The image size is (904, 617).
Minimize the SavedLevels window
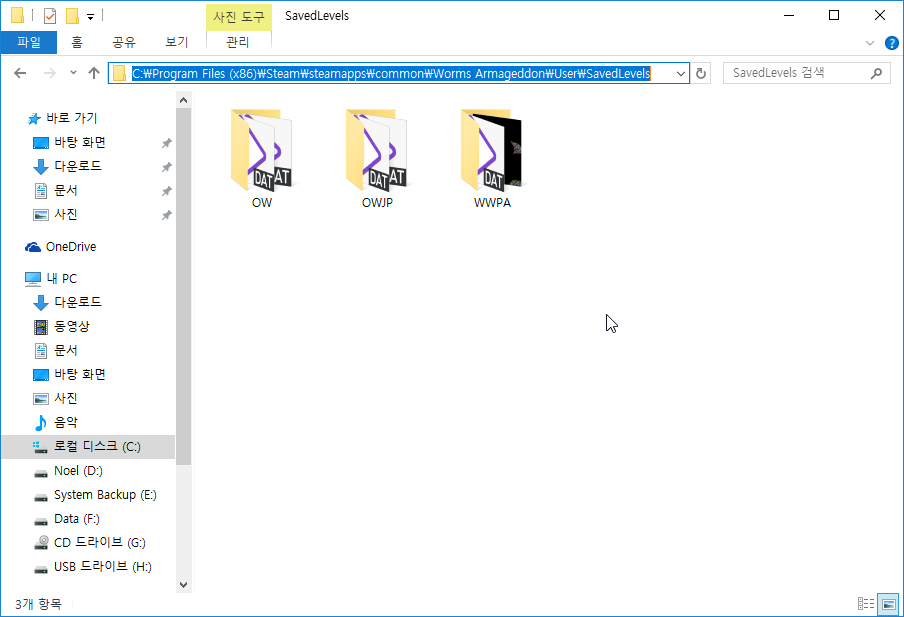coord(789,16)
